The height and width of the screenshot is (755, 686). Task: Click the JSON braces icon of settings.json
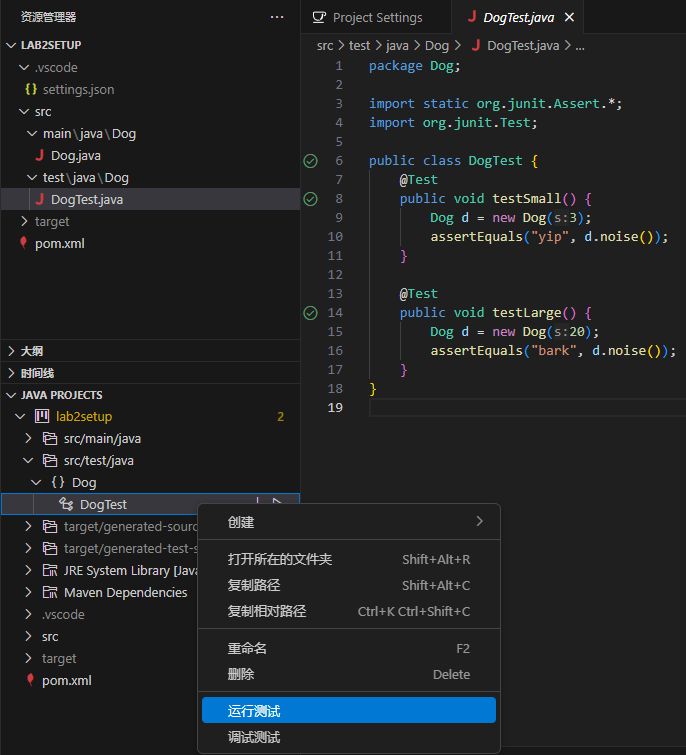[x=31, y=89]
